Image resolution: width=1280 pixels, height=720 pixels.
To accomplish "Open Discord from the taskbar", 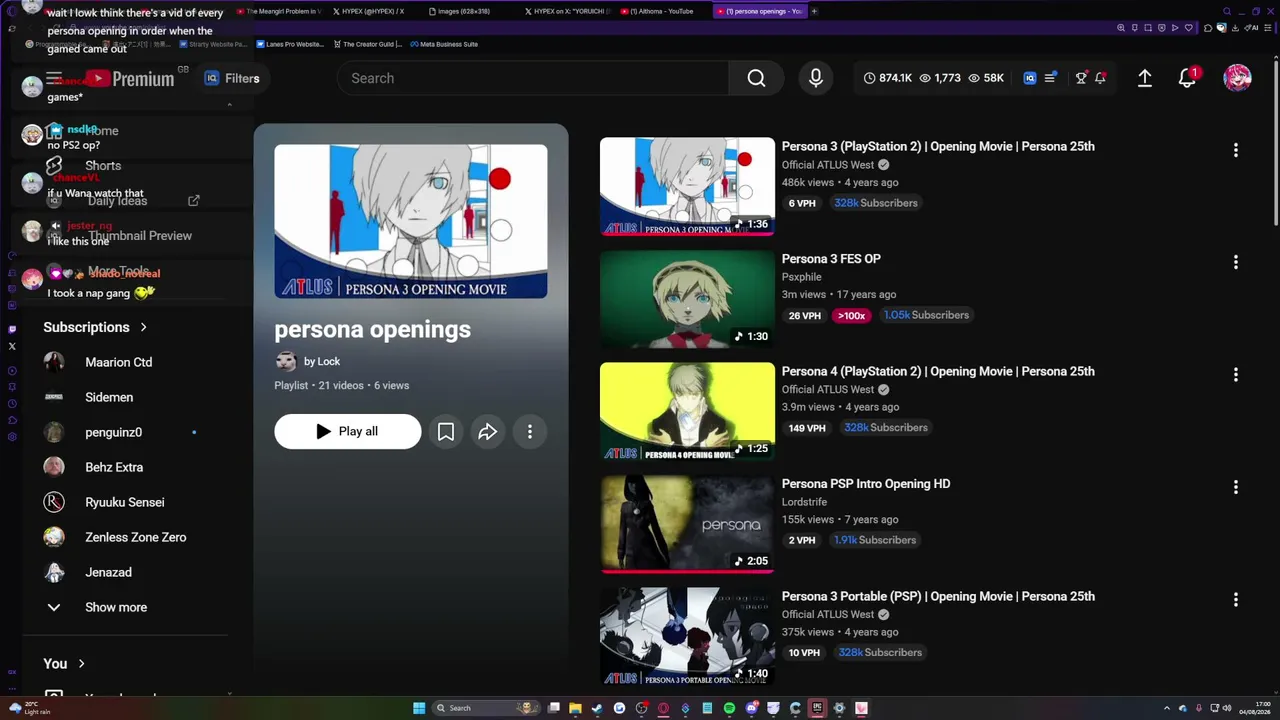I will pos(751,708).
